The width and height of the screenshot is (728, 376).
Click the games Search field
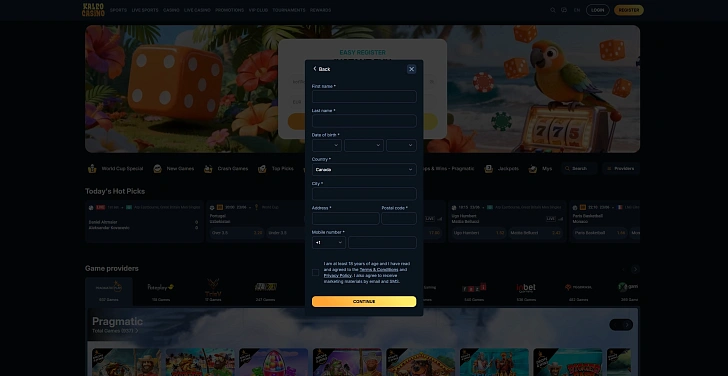click(579, 169)
